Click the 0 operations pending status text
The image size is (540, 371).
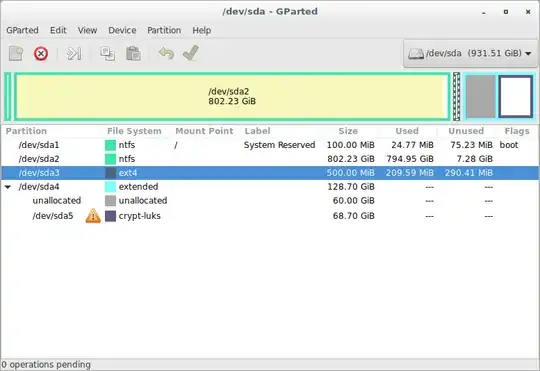[x=46, y=364]
